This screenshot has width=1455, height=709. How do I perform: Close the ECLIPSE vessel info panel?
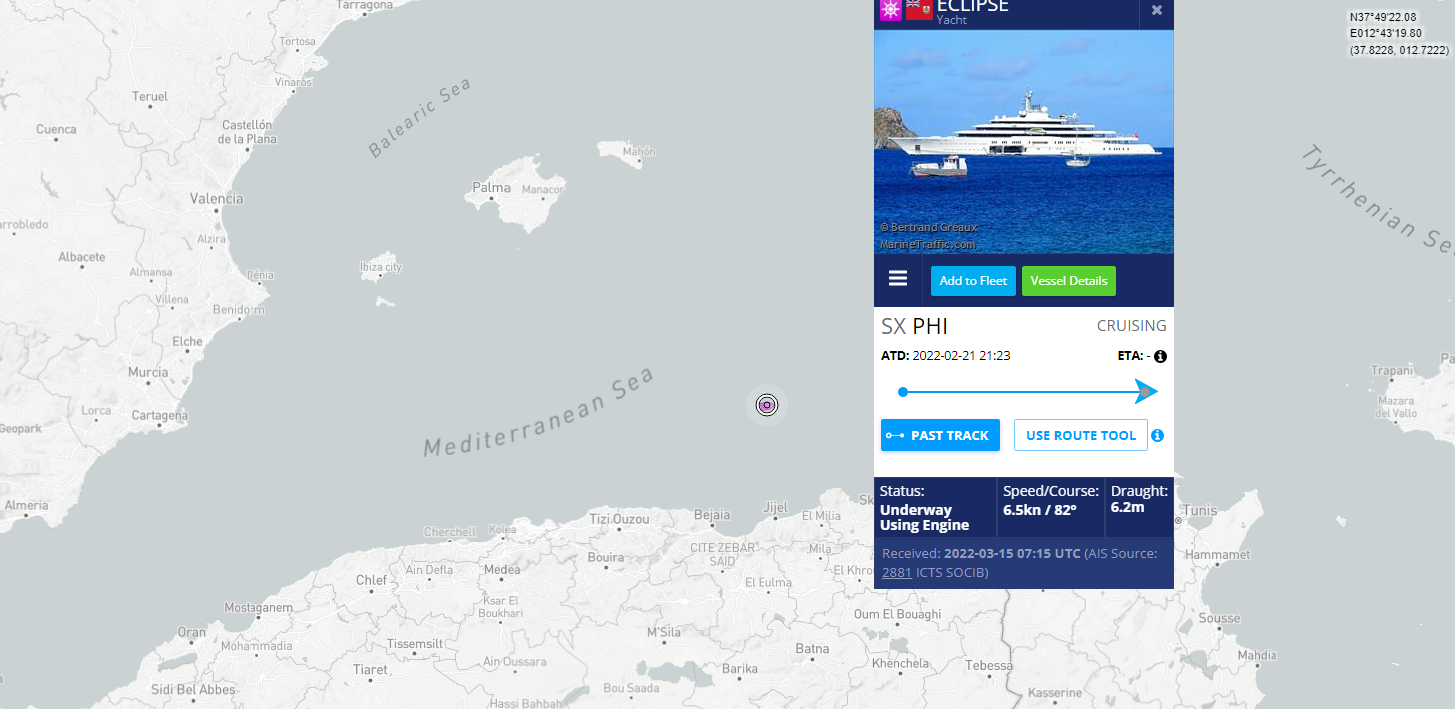(x=1156, y=10)
